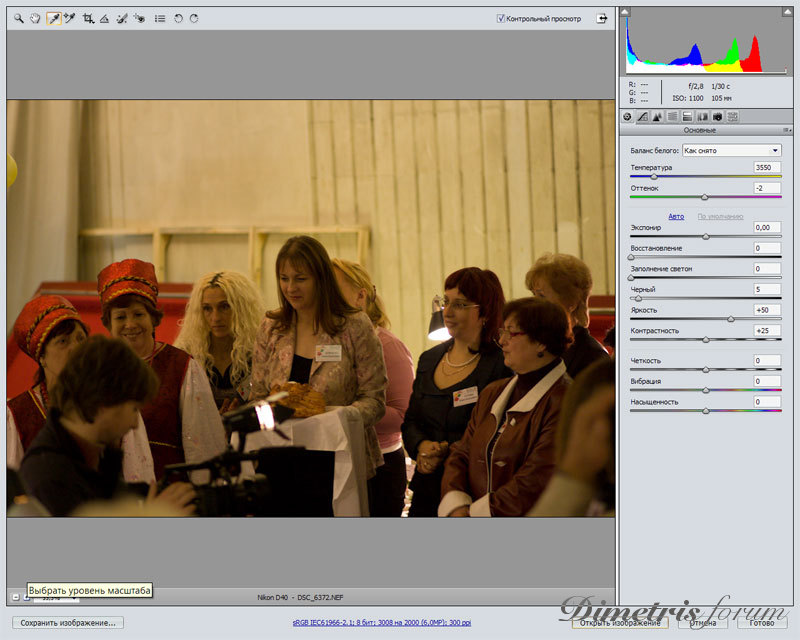
Task: Toggle the 'Контрольный просмотр' preview checkbox
Action: click(x=501, y=18)
